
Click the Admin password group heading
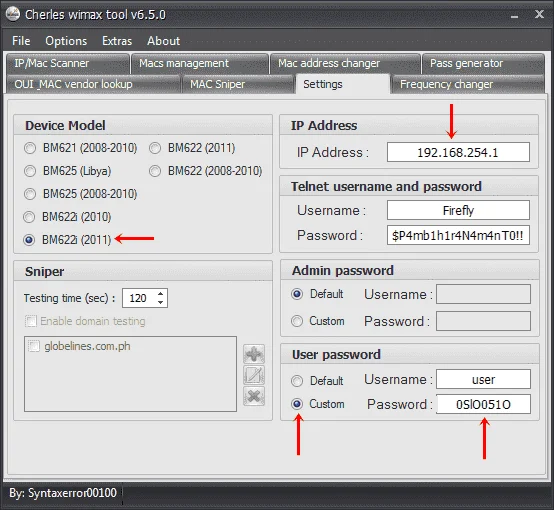(x=343, y=270)
